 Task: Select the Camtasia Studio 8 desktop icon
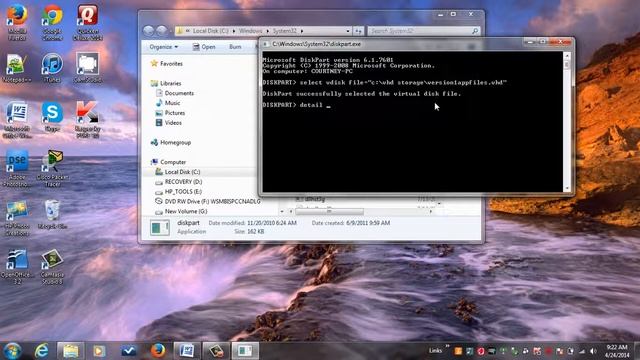[x=52, y=266]
